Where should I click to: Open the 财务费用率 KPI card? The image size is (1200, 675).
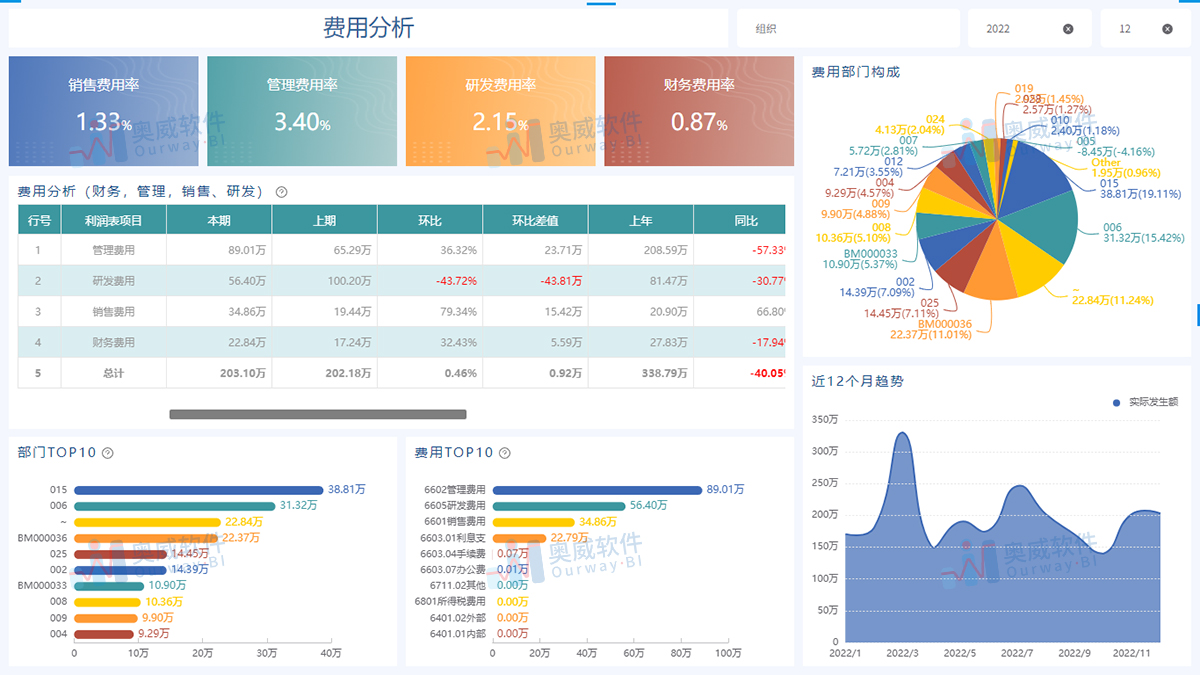point(699,111)
